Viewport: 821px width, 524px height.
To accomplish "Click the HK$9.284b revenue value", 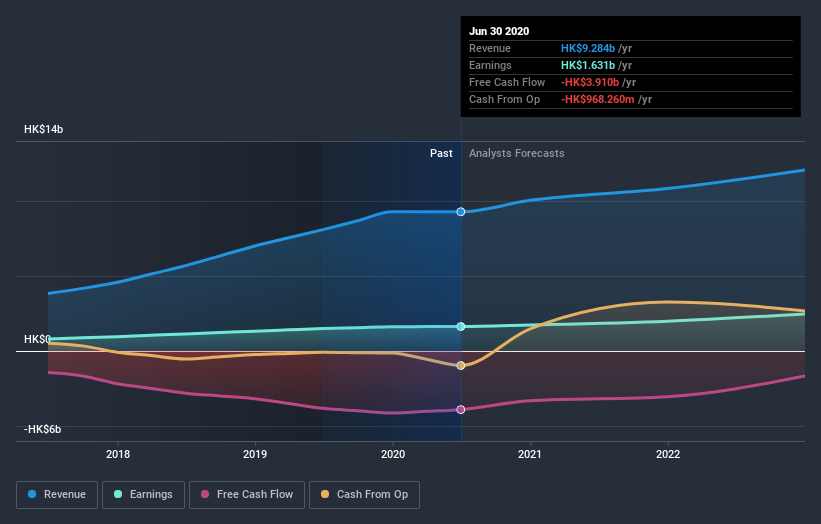I will (x=588, y=48).
